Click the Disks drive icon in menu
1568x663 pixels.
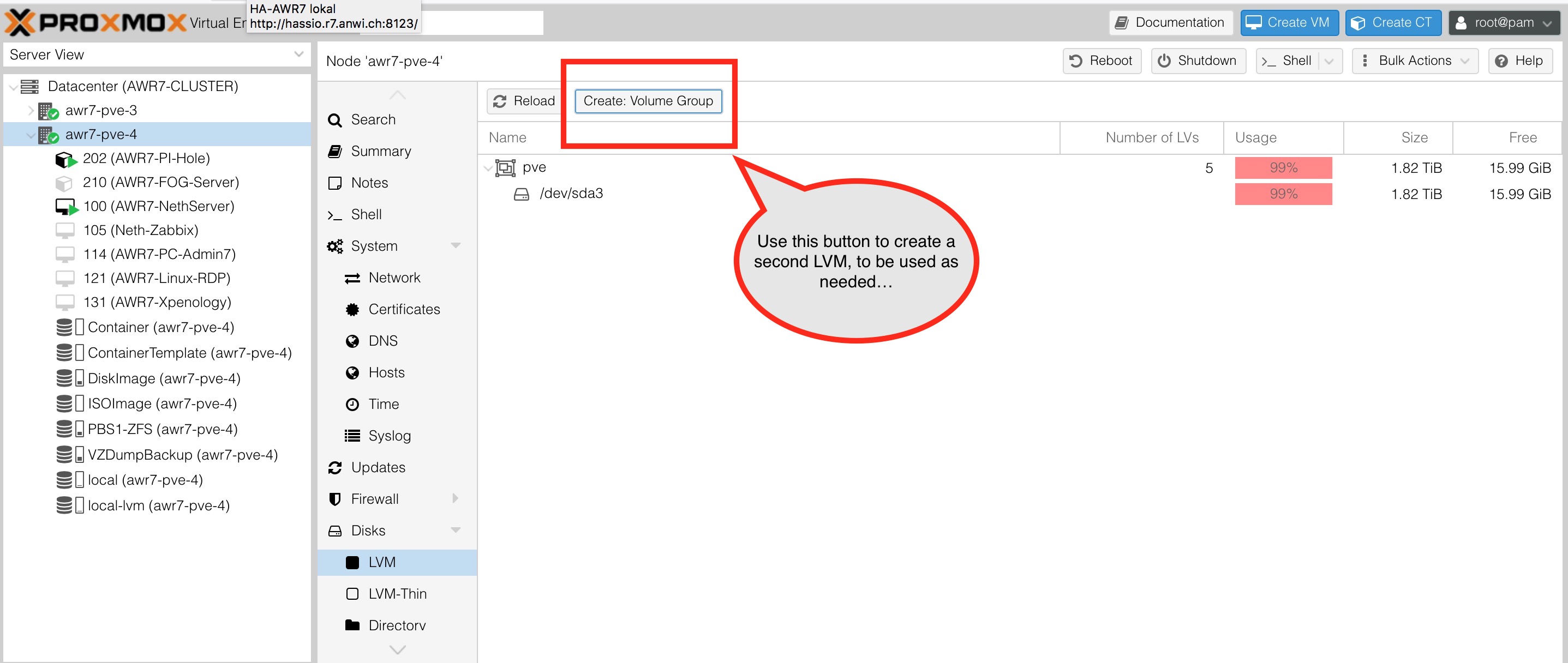(x=335, y=531)
